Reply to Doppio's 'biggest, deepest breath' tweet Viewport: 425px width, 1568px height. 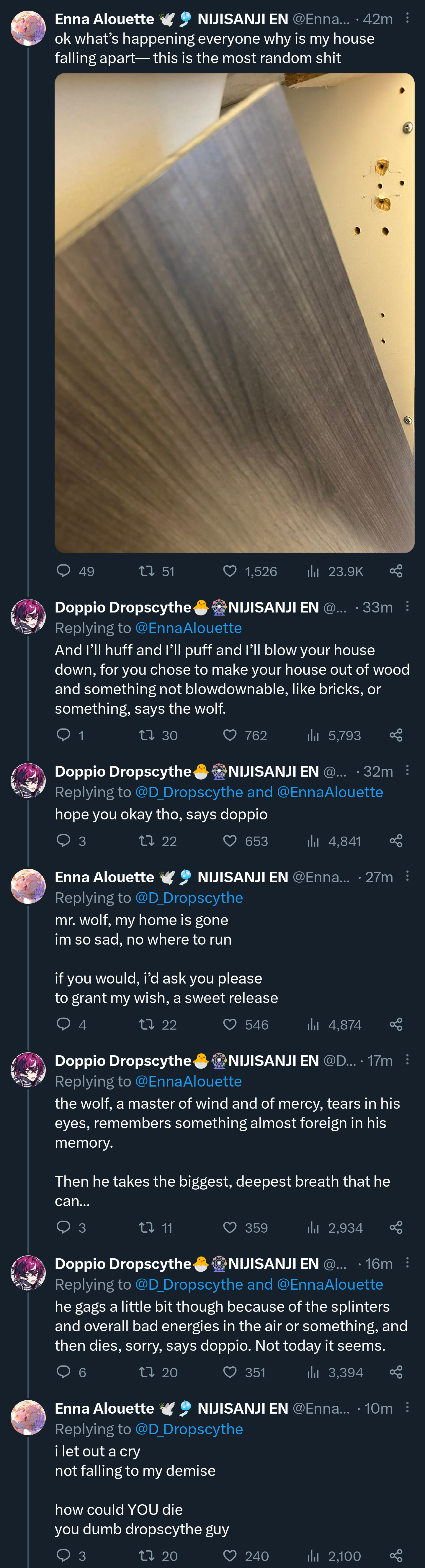click(64, 1227)
